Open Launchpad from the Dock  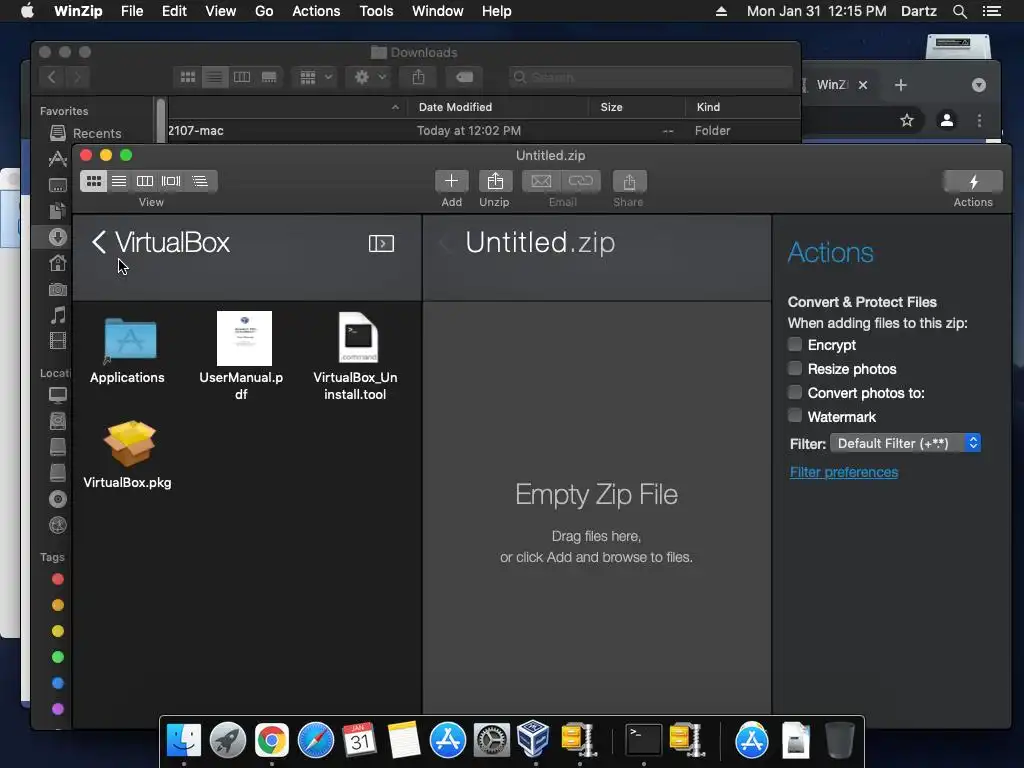click(227, 741)
